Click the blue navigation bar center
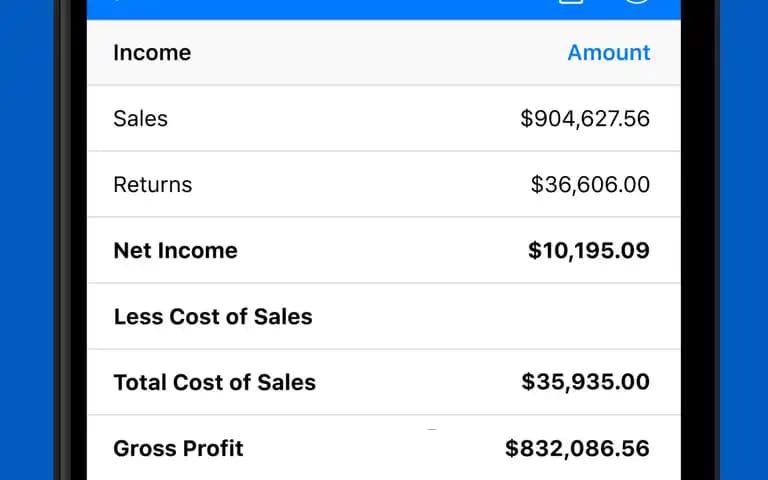Screen dimensions: 768x480 384,8
